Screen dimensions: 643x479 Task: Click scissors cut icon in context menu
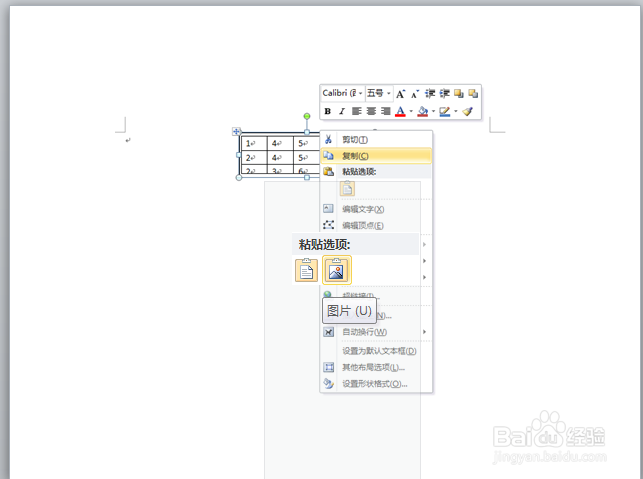click(x=328, y=139)
